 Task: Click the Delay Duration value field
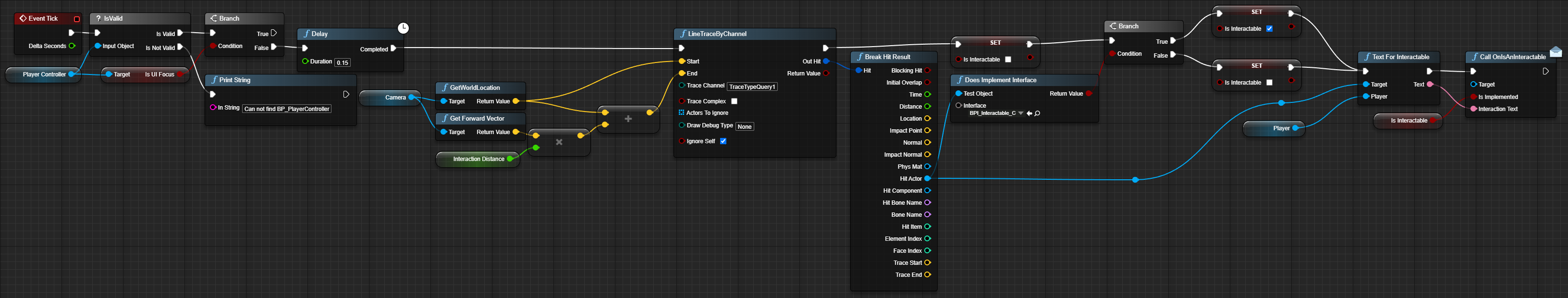pyautogui.click(x=343, y=63)
